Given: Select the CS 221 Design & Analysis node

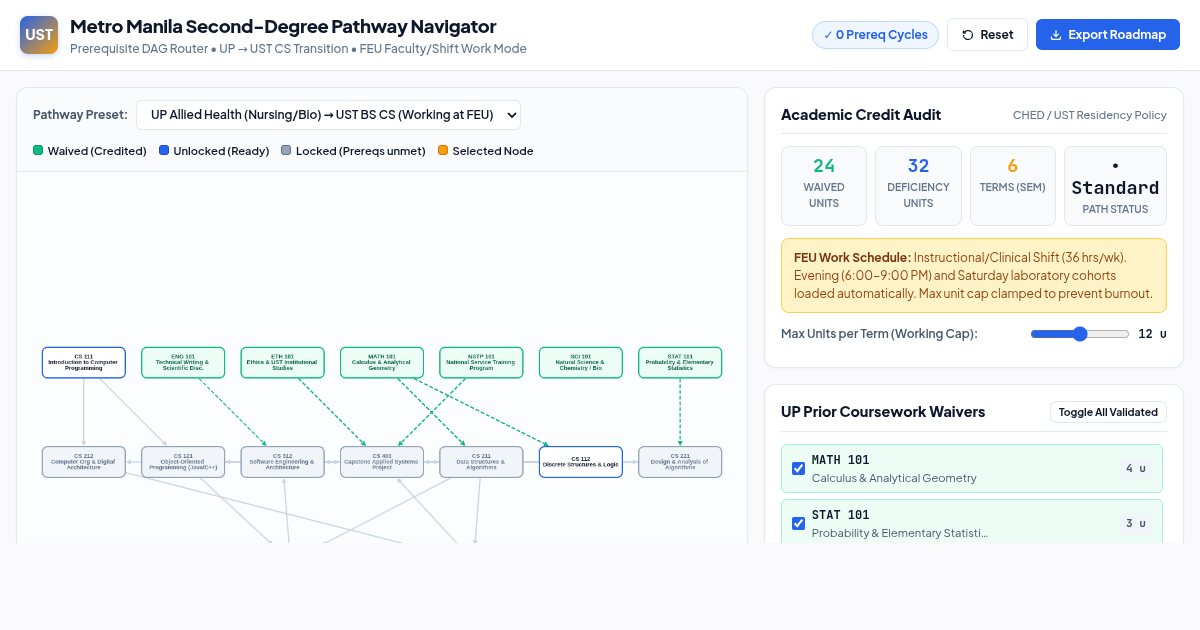Looking at the screenshot, I should pos(680,462).
